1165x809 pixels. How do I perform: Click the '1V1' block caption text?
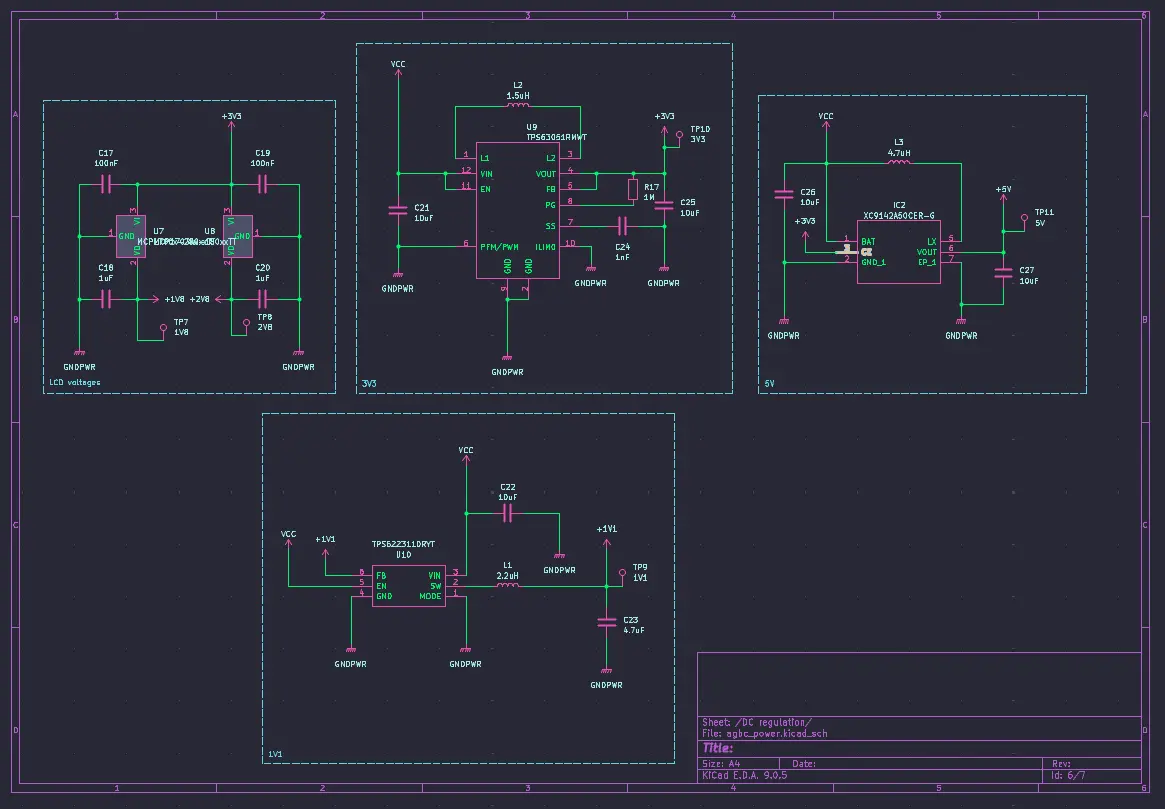tap(275, 754)
